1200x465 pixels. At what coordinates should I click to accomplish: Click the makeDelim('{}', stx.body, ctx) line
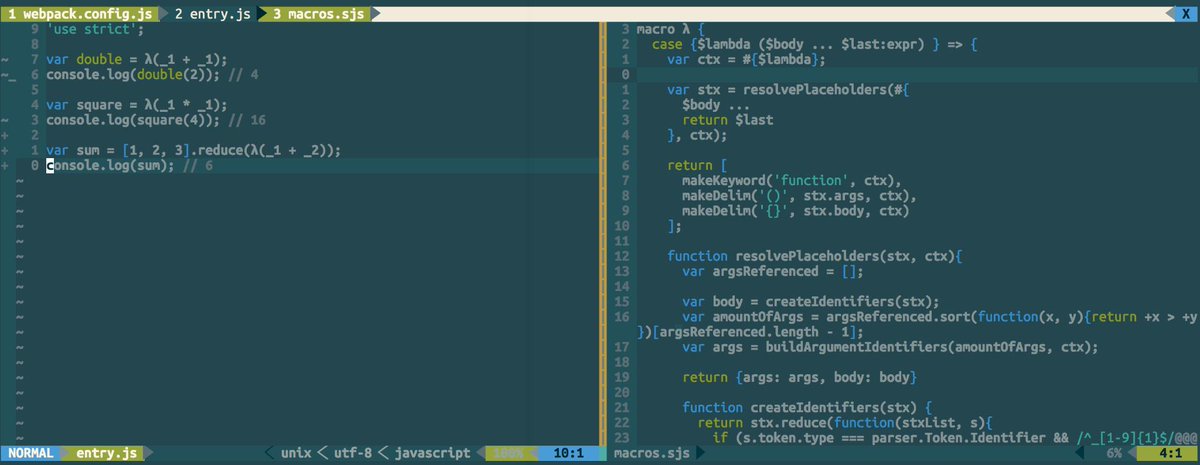[796, 210]
